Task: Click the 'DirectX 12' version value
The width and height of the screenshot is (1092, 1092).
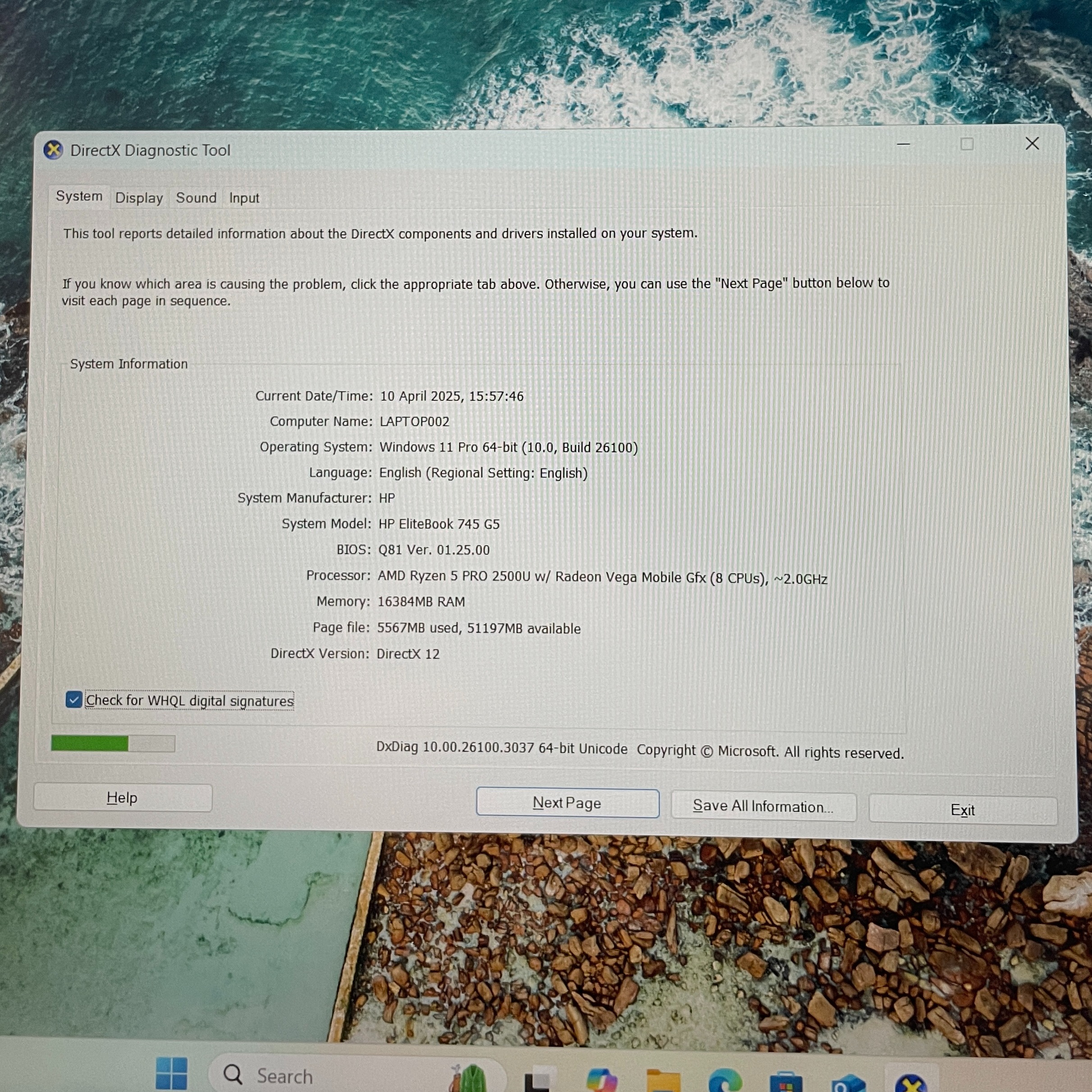Action: pos(408,654)
